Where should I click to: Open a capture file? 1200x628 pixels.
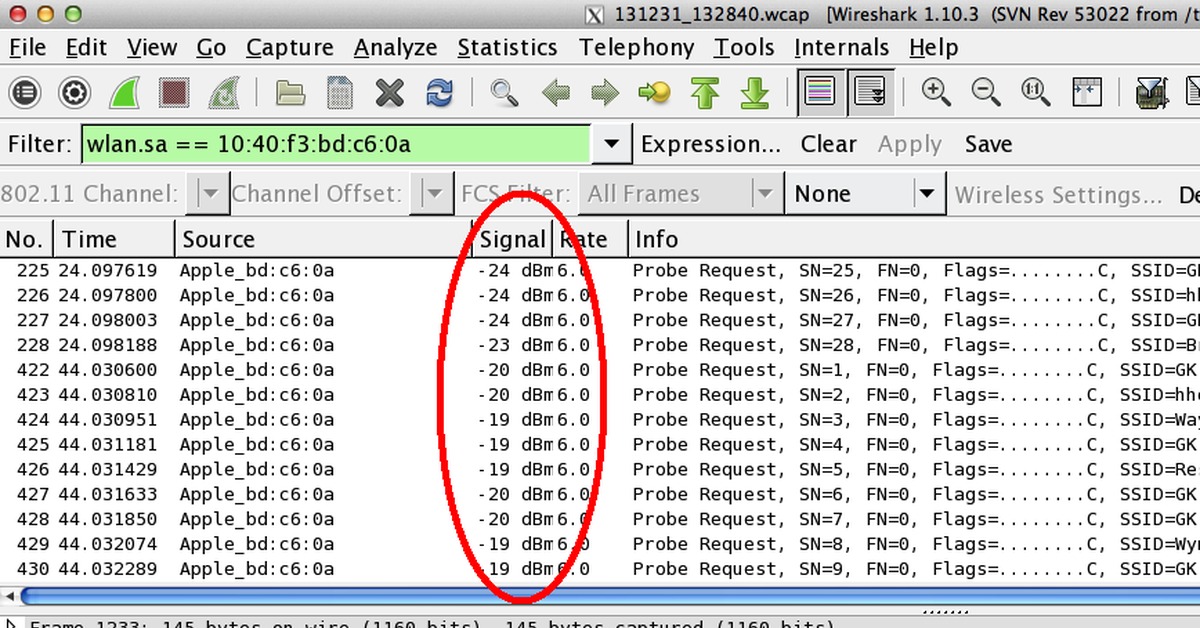[290, 93]
